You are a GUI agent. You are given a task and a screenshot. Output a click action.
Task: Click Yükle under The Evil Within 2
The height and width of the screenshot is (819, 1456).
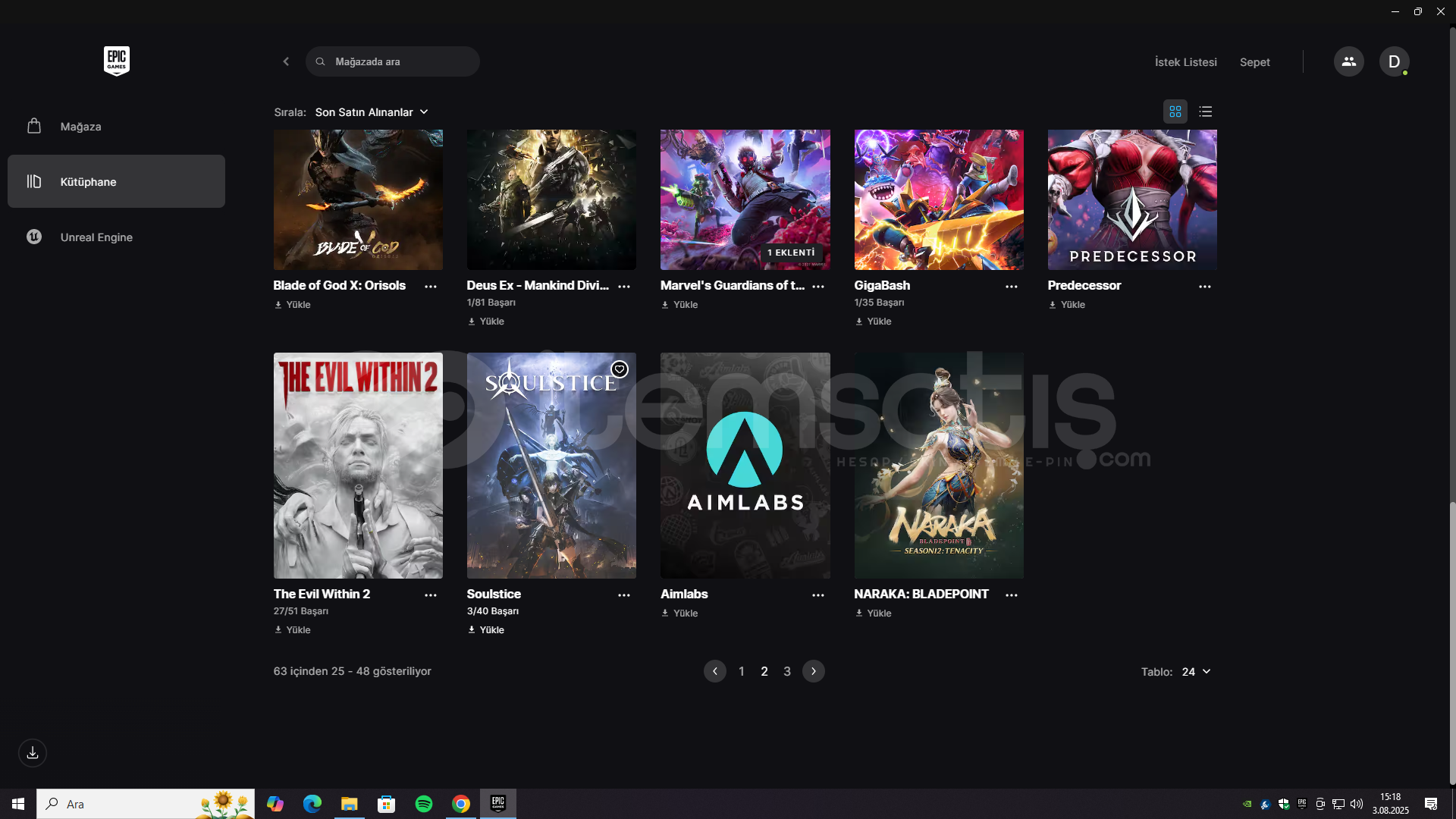[293, 630]
